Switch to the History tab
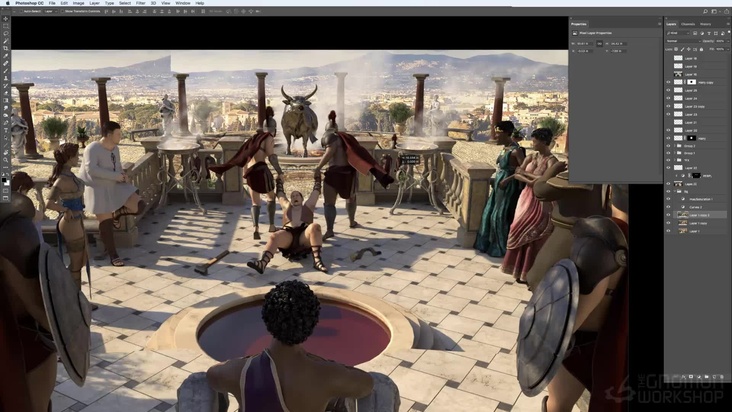 click(x=705, y=23)
